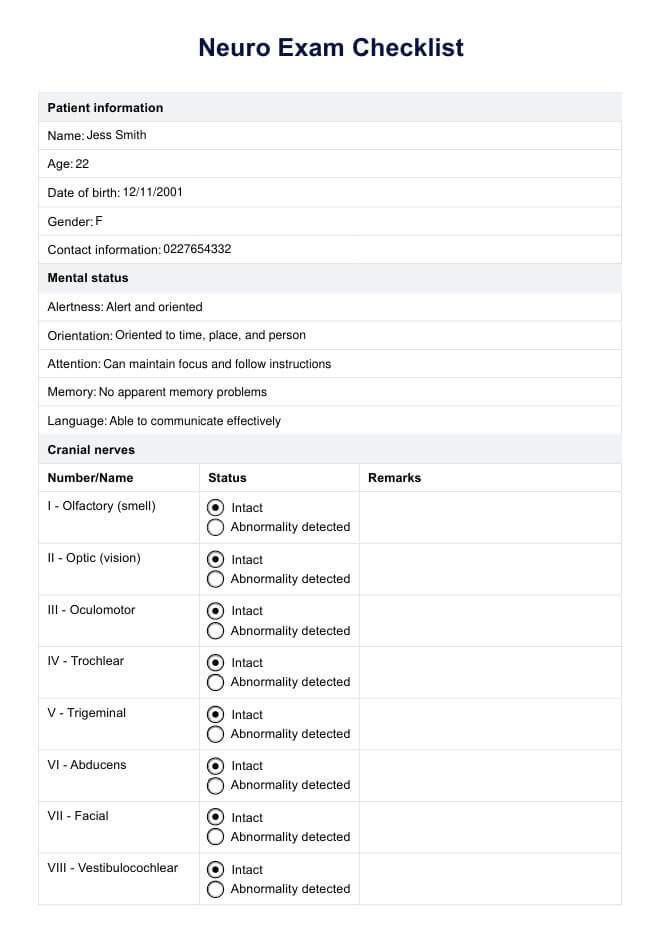Mark Abnormality detected for Optic vision
This screenshot has width=661, height=935.
(x=215, y=579)
